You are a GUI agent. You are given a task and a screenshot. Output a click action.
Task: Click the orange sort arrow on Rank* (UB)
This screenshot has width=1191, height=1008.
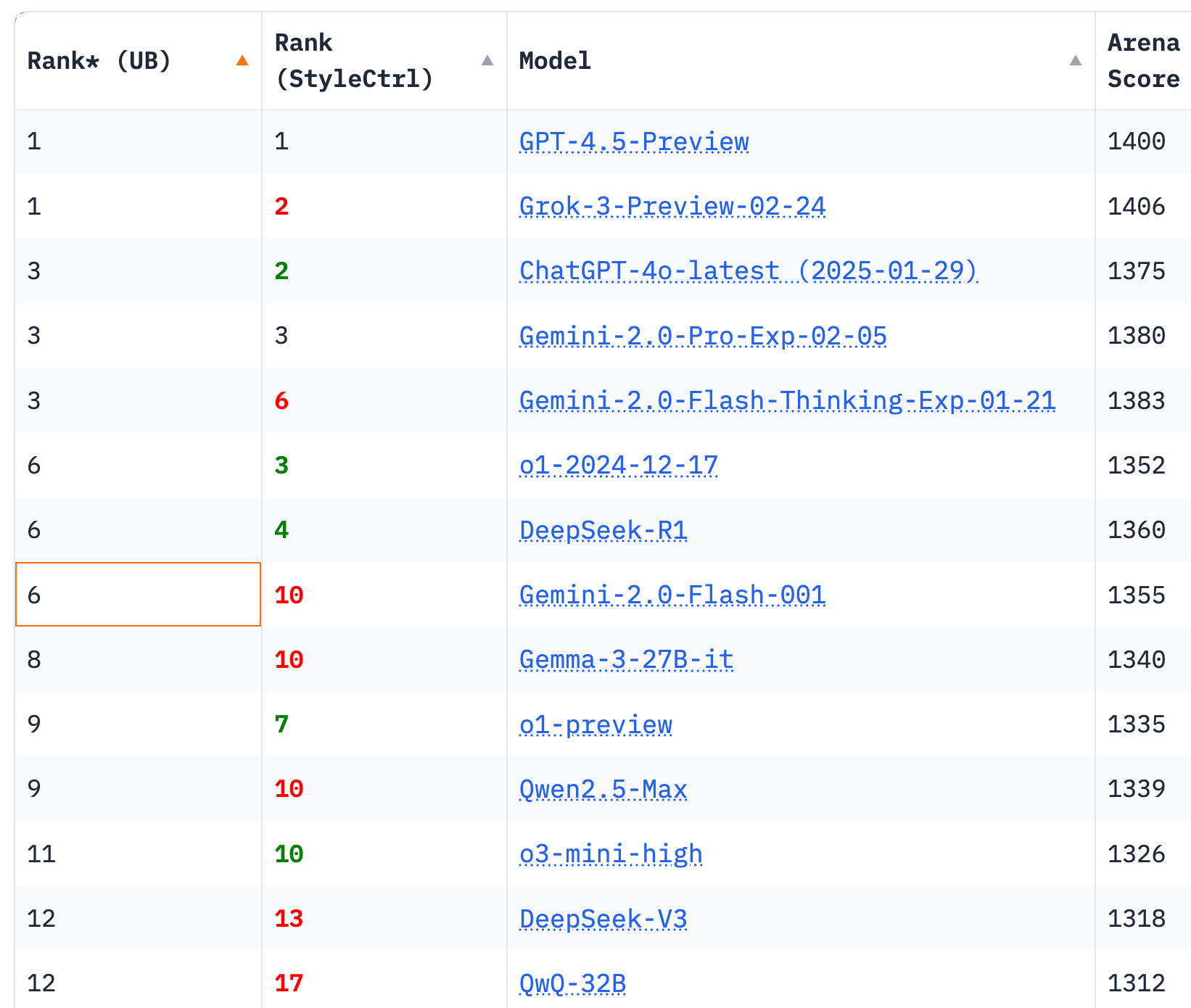pos(242,61)
